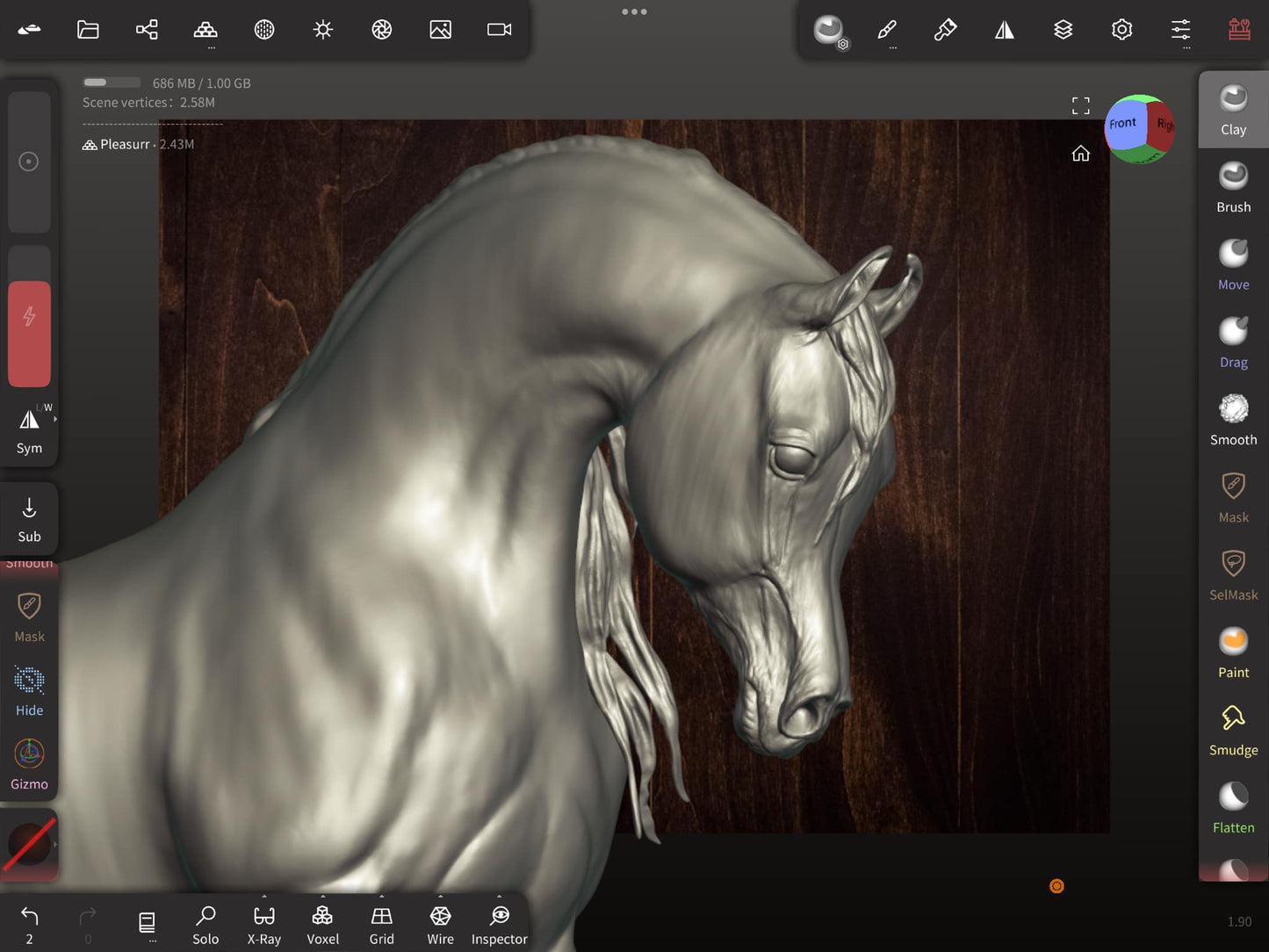The height and width of the screenshot is (952, 1269).
Task: Click the Scene vertices 2.58M readout
Action: [x=148, y=103]
